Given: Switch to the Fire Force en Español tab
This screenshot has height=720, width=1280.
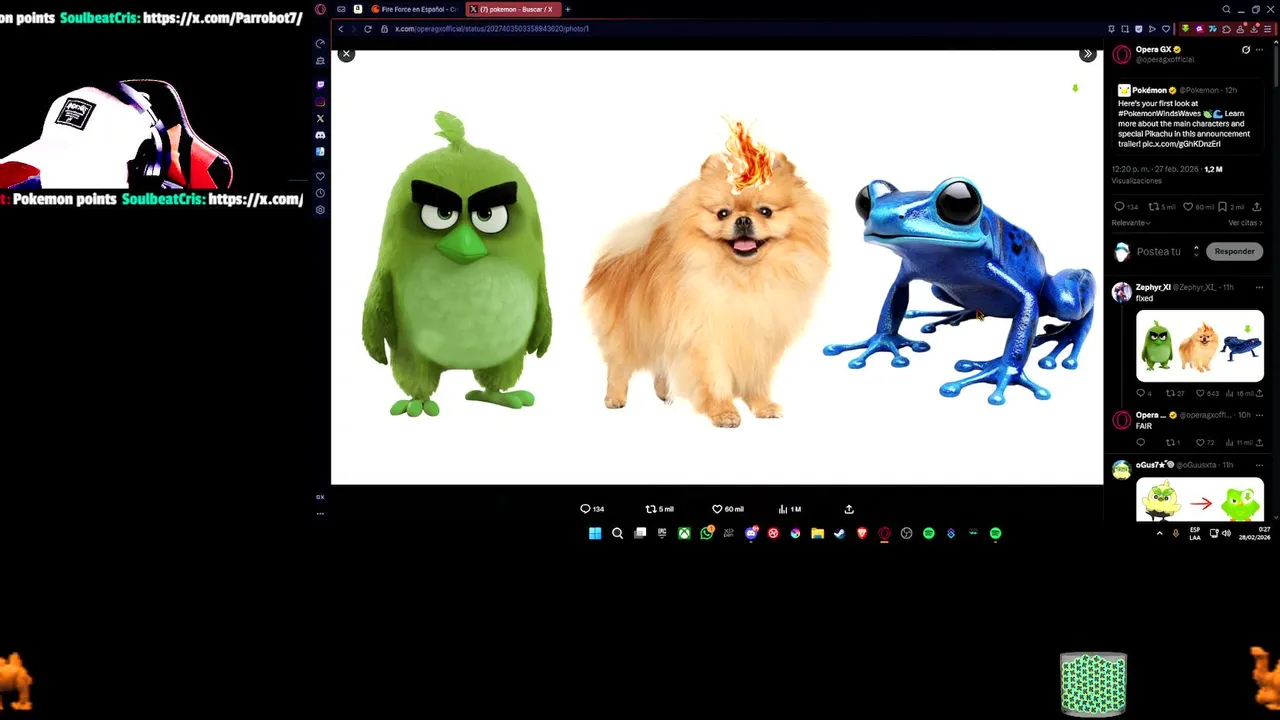Looking at the screenshot, I should [412, 9].
